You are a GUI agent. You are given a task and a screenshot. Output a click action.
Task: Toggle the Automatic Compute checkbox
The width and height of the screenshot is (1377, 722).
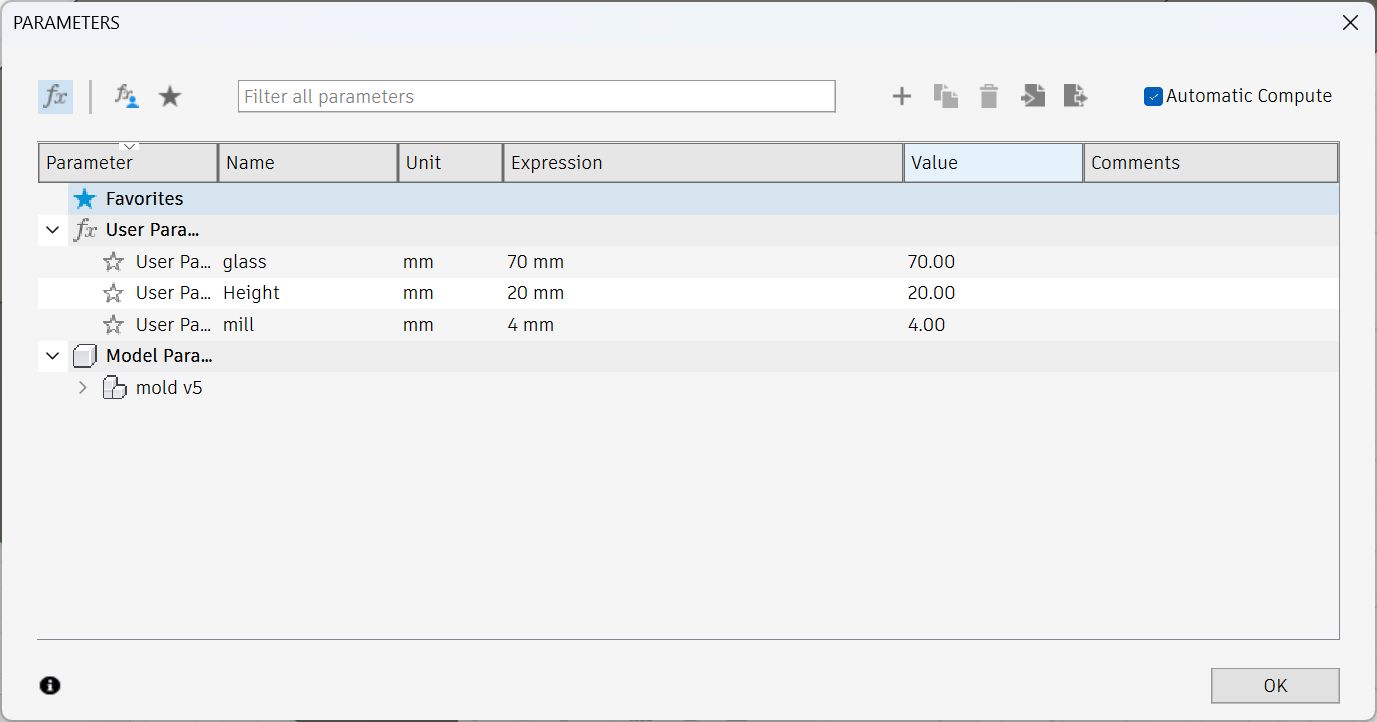click(x=1153, y=96)
